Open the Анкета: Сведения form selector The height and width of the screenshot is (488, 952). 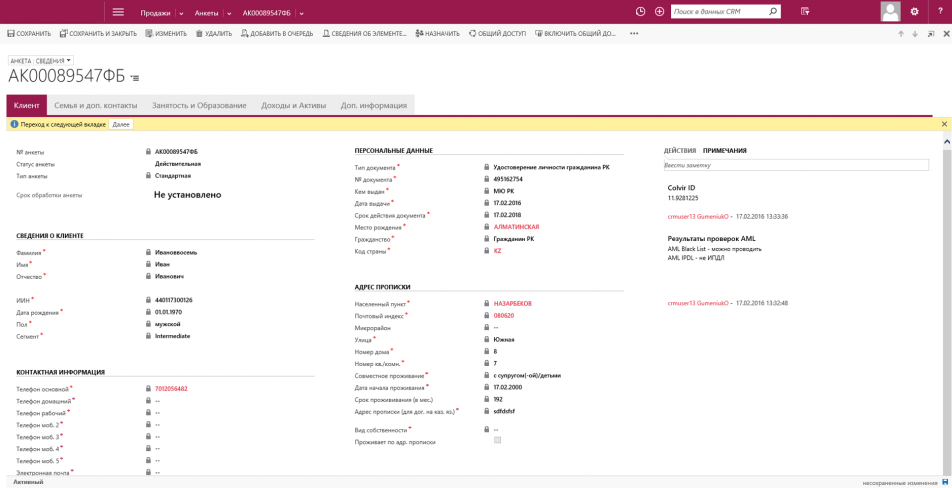(41, 61)
